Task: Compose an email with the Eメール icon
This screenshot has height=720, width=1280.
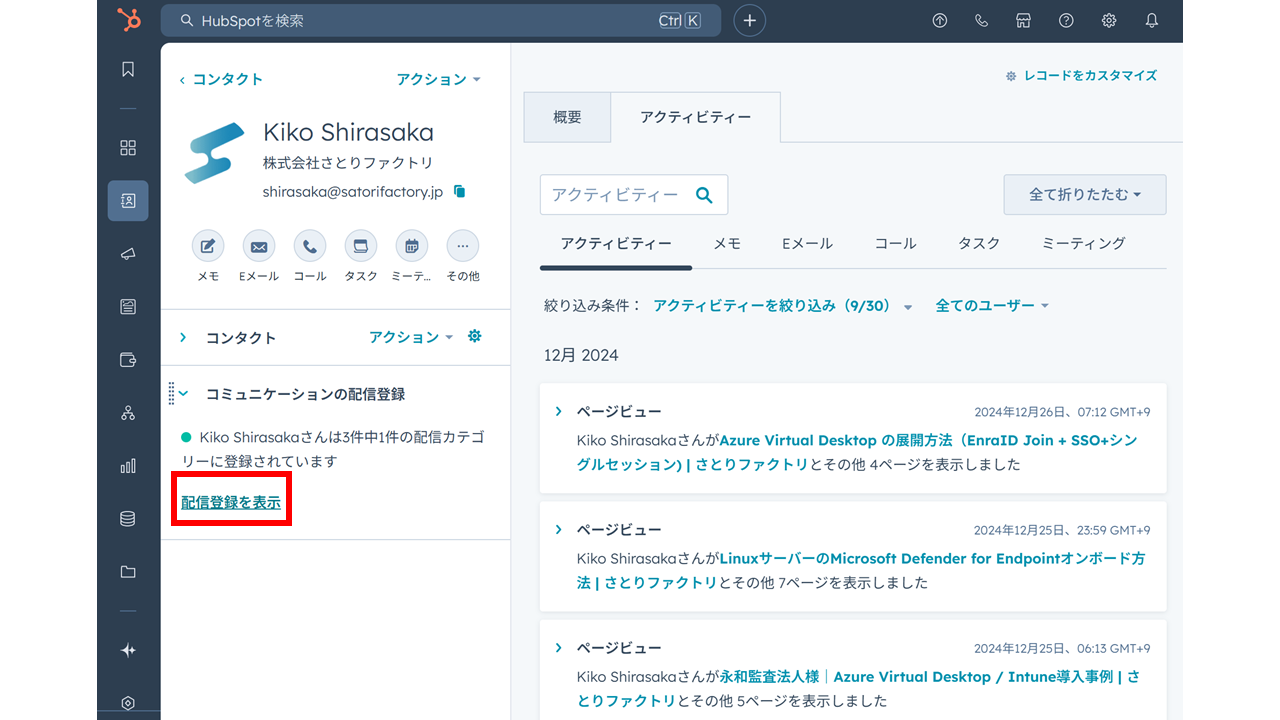Action: (259, 246)
